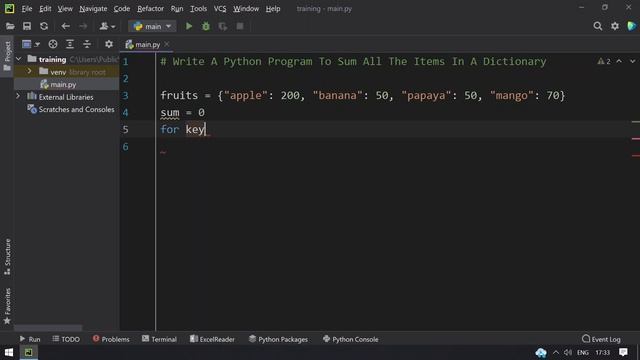
Task: Toggle the Favorites tool window side tab
Action: coord(7,306)
